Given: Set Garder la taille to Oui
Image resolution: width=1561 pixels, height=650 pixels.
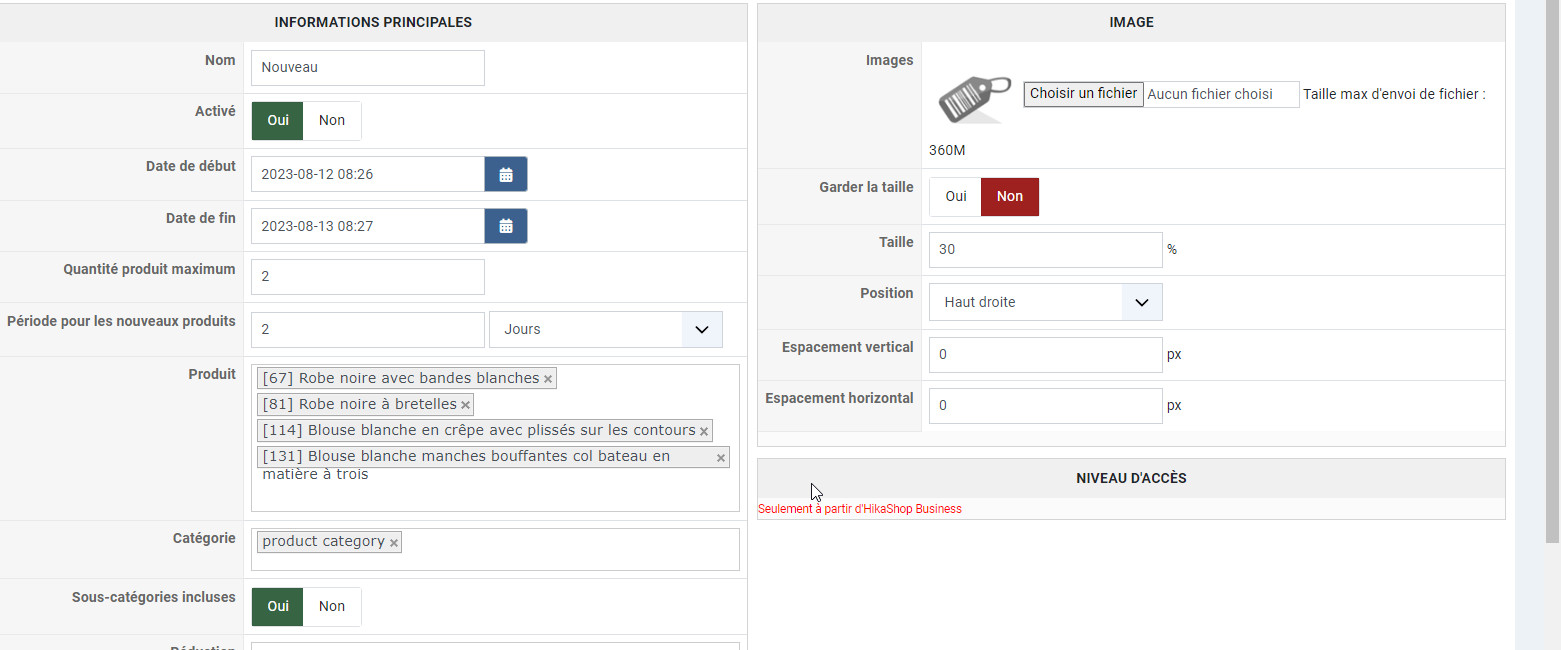Looking at the screenshot, I should click(955, 197).
